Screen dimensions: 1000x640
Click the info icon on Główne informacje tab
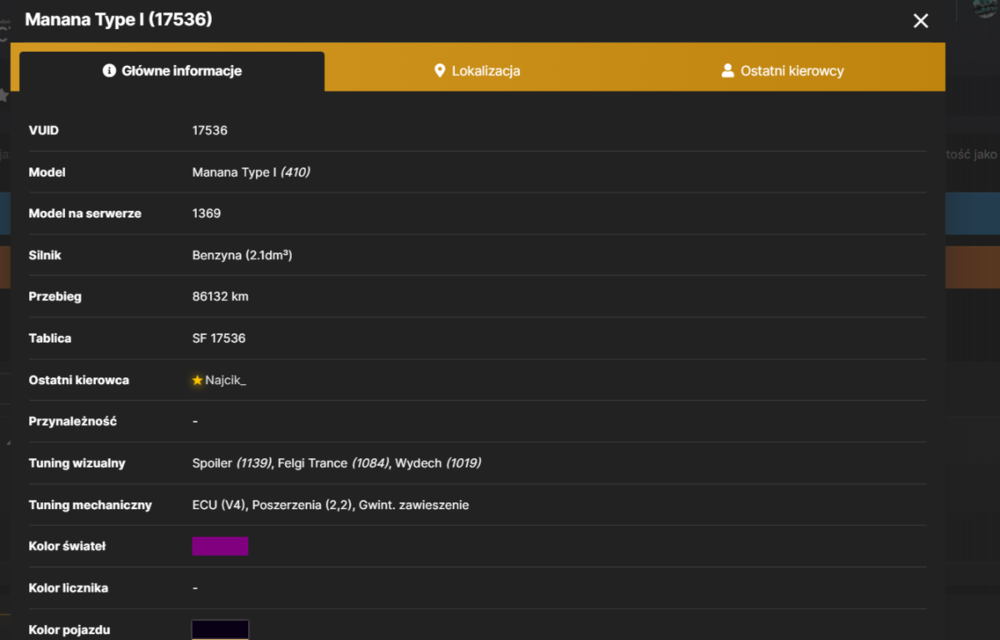point(109,70)
